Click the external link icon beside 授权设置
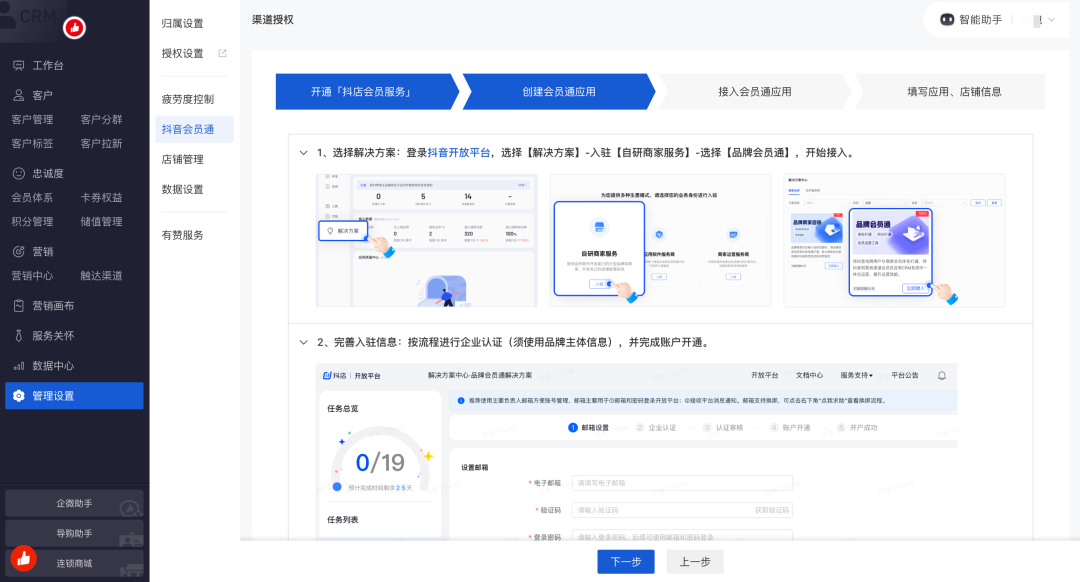 [x=222, y=53]
